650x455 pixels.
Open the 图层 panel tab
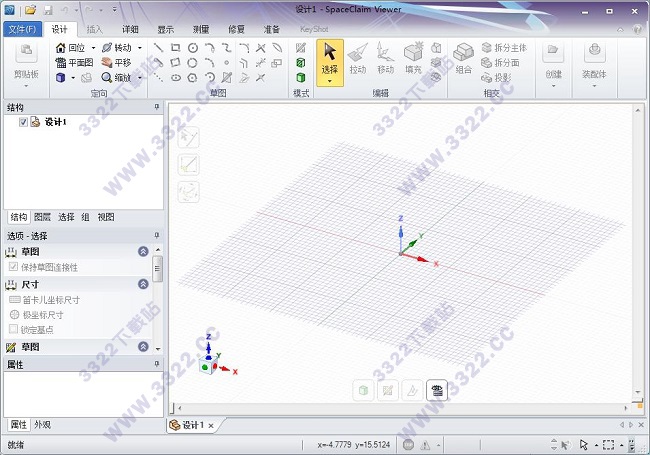click(x=42, y=217)
